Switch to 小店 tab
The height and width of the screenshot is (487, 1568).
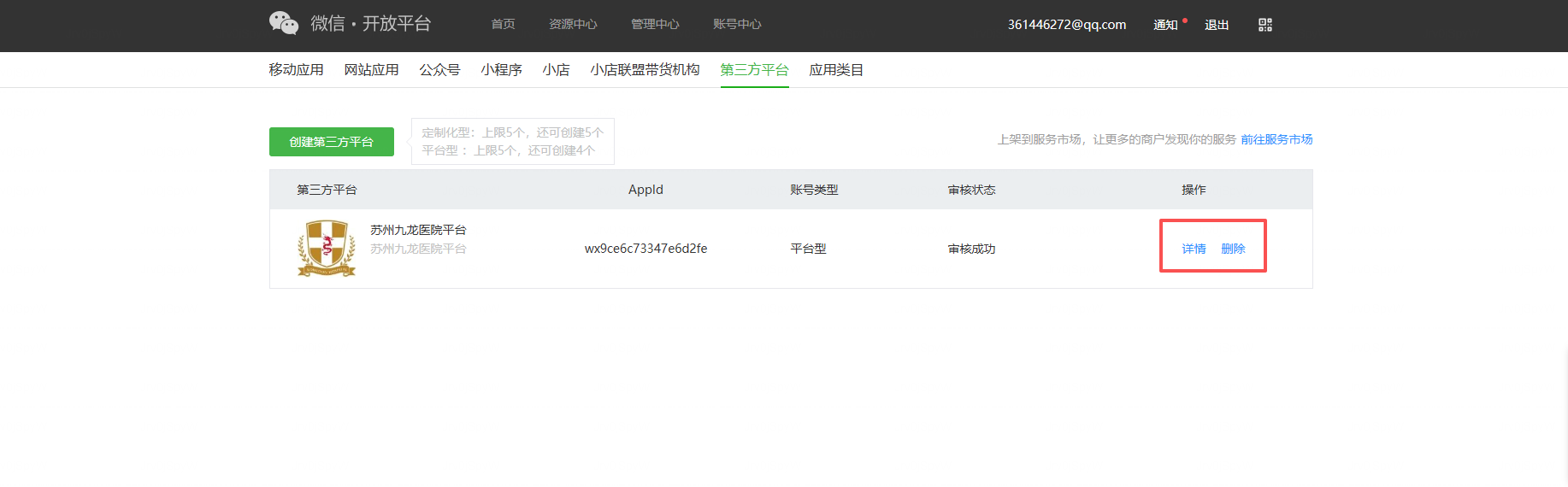556,70
